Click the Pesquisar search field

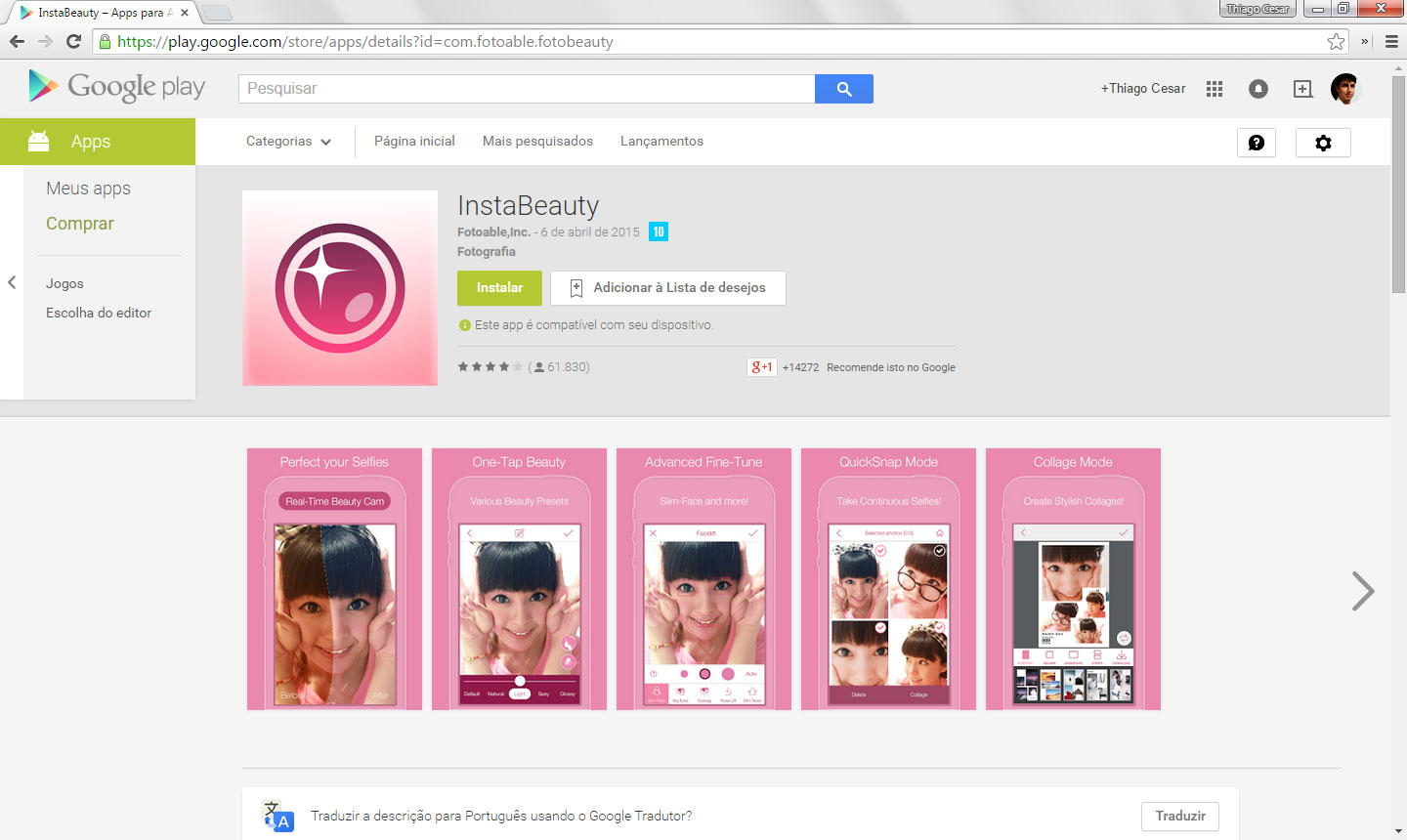click(527, 89)
